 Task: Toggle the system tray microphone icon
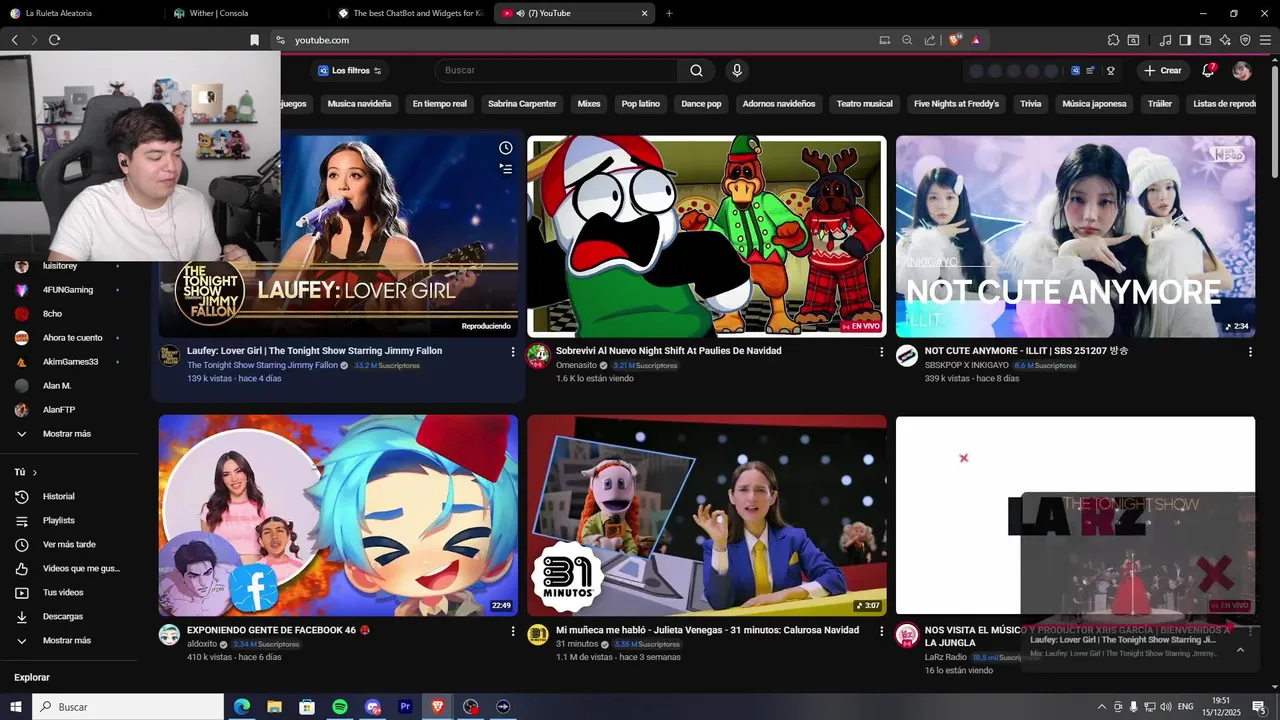(x=1134, y=706)
